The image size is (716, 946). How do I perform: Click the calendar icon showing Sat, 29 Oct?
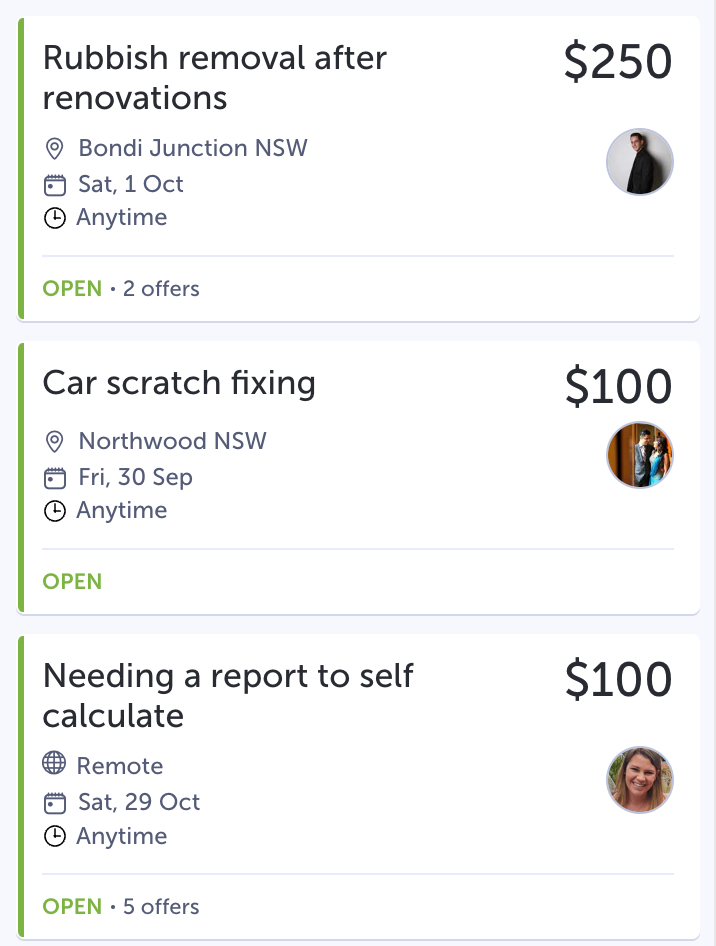[x=57, y=802]
